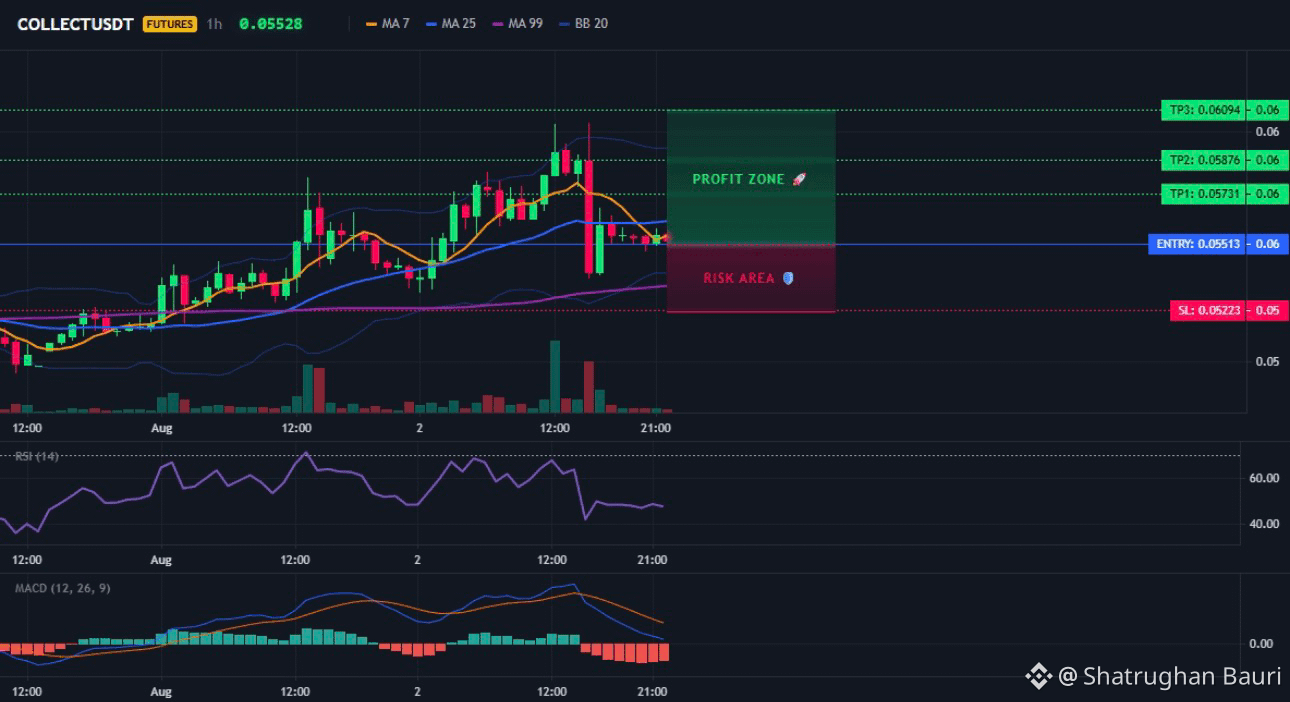Click the MA 7 orange color dash

(372, 23)
